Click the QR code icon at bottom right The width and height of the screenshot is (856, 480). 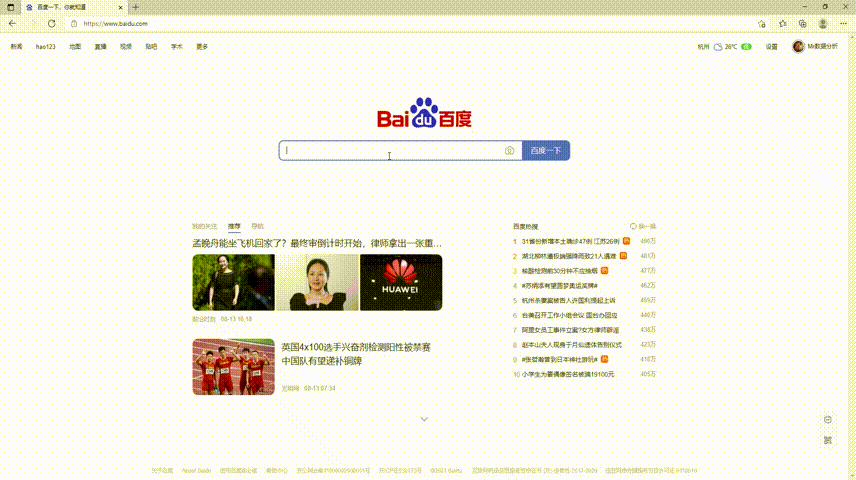pyautogui.click(x=828, y=440)
